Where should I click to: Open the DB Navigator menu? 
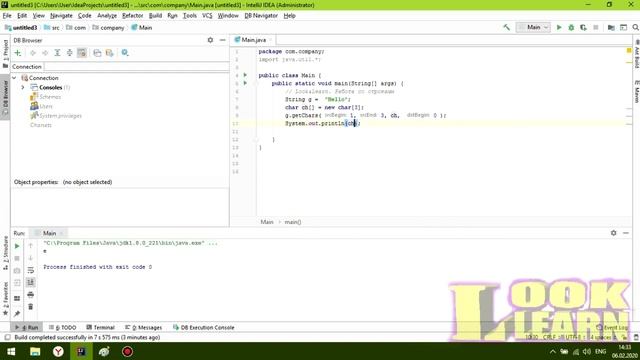(x=261, y=16)
